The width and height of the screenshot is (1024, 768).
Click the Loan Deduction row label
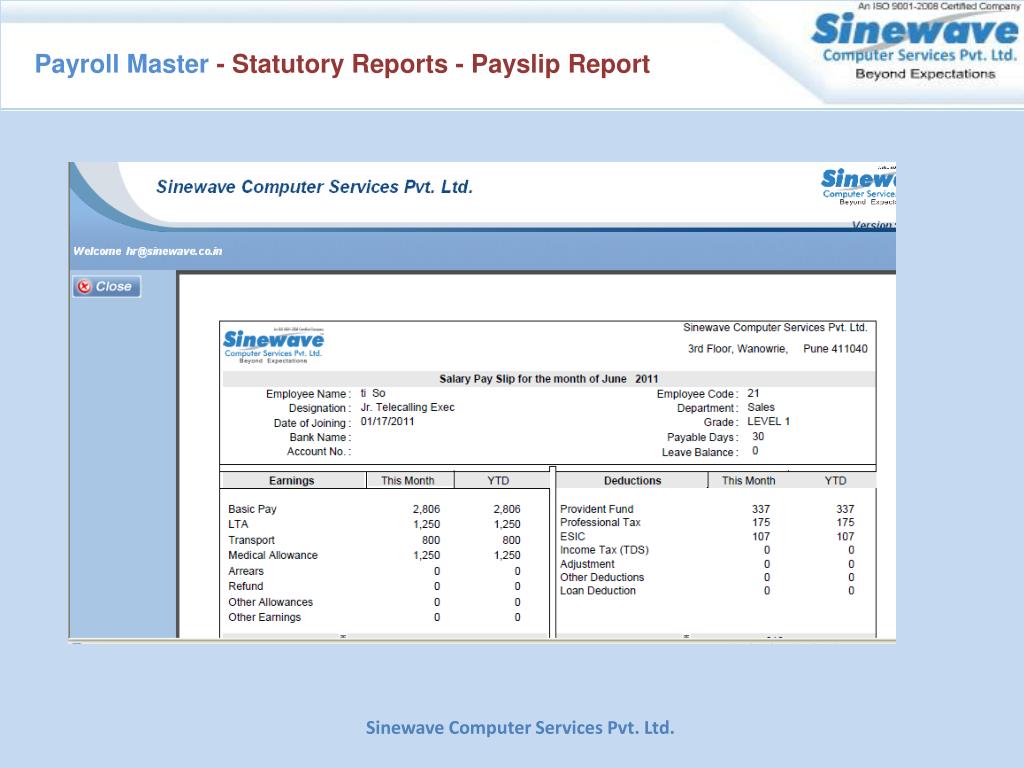(598, 590)
